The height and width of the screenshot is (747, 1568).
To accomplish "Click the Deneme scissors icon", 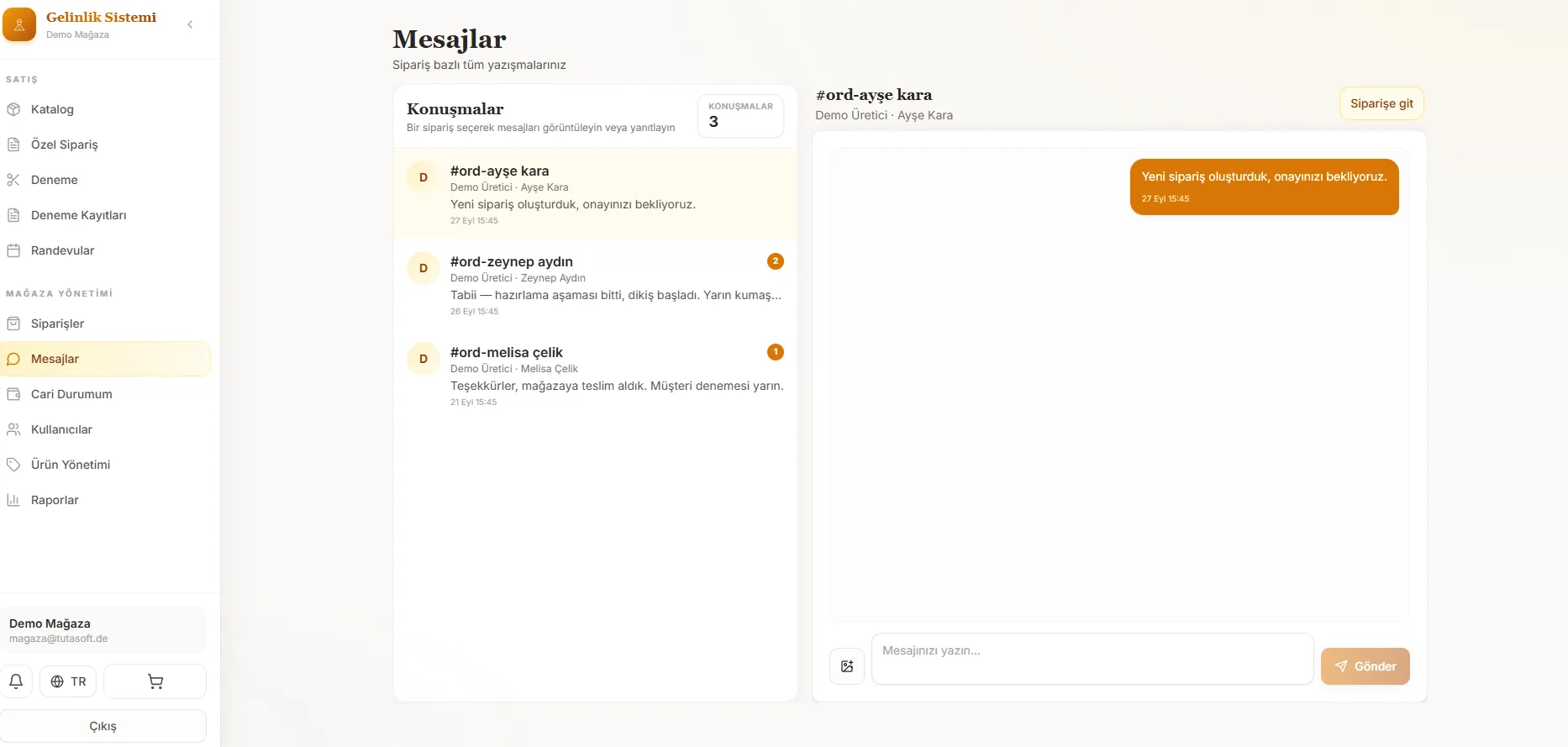I will [13, 180].
